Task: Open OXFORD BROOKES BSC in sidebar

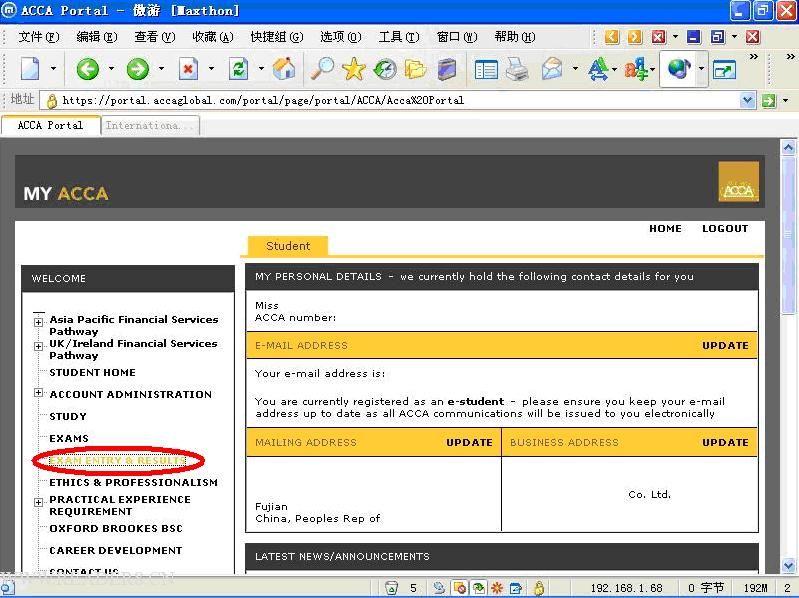Action: pos(116,528)
